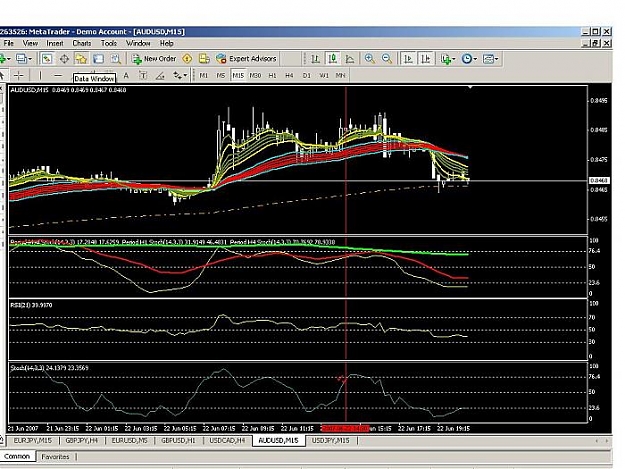Click the Data Window crosshair icon
This screenshot has width=625, height=469.
pos(64,59)
